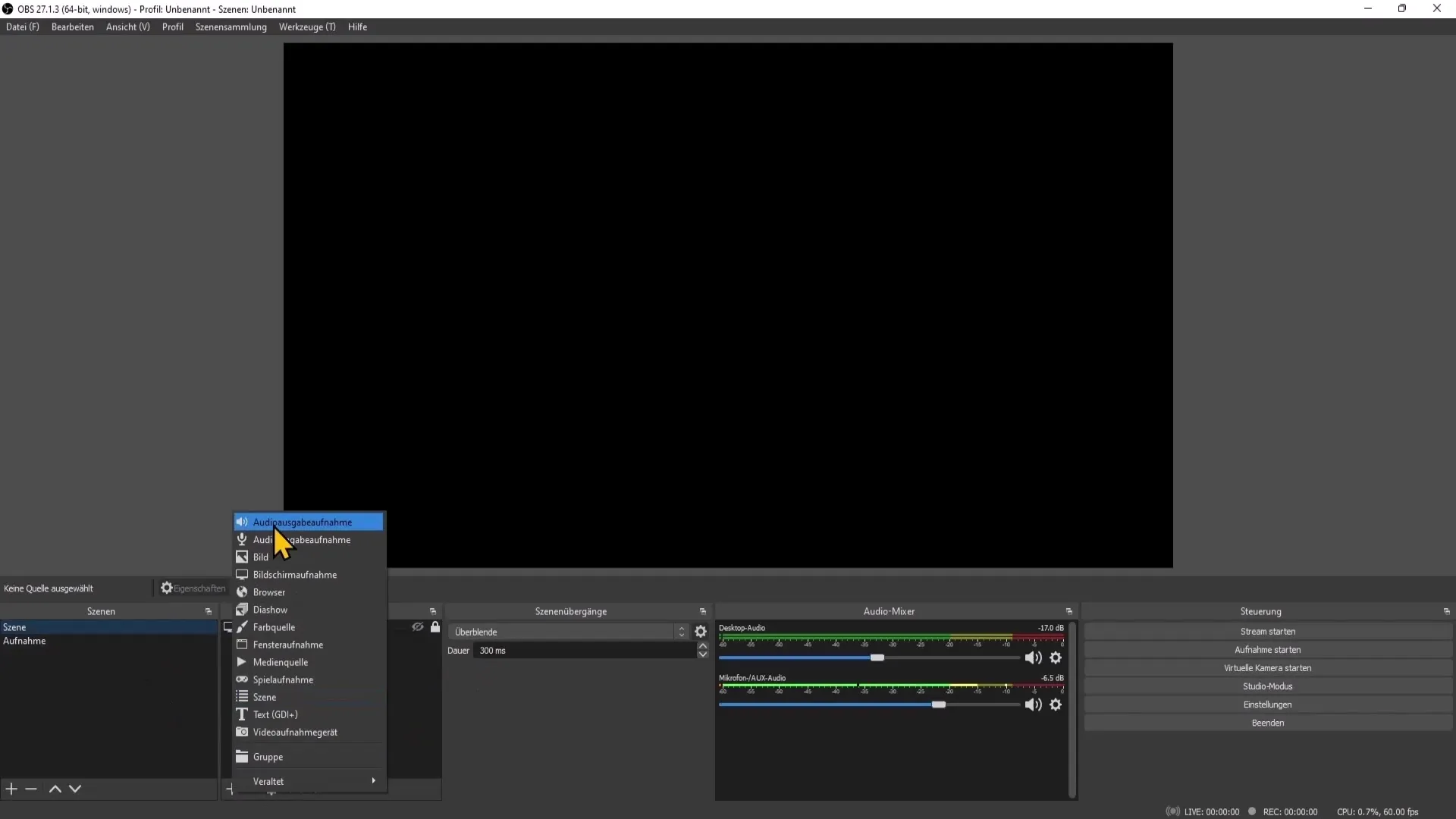
Task: Decrease Dauer with down stepper
Action: point(703,654)
